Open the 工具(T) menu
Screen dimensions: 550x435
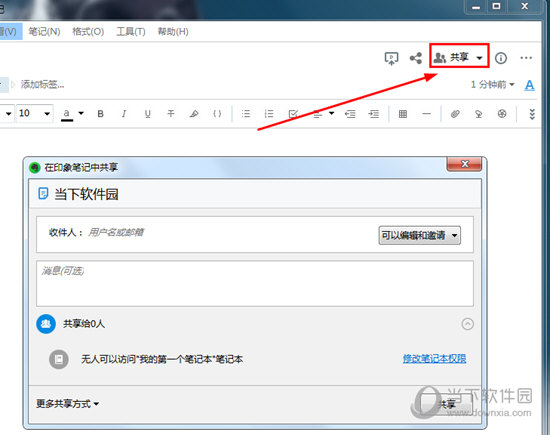[x=130, y=32]
